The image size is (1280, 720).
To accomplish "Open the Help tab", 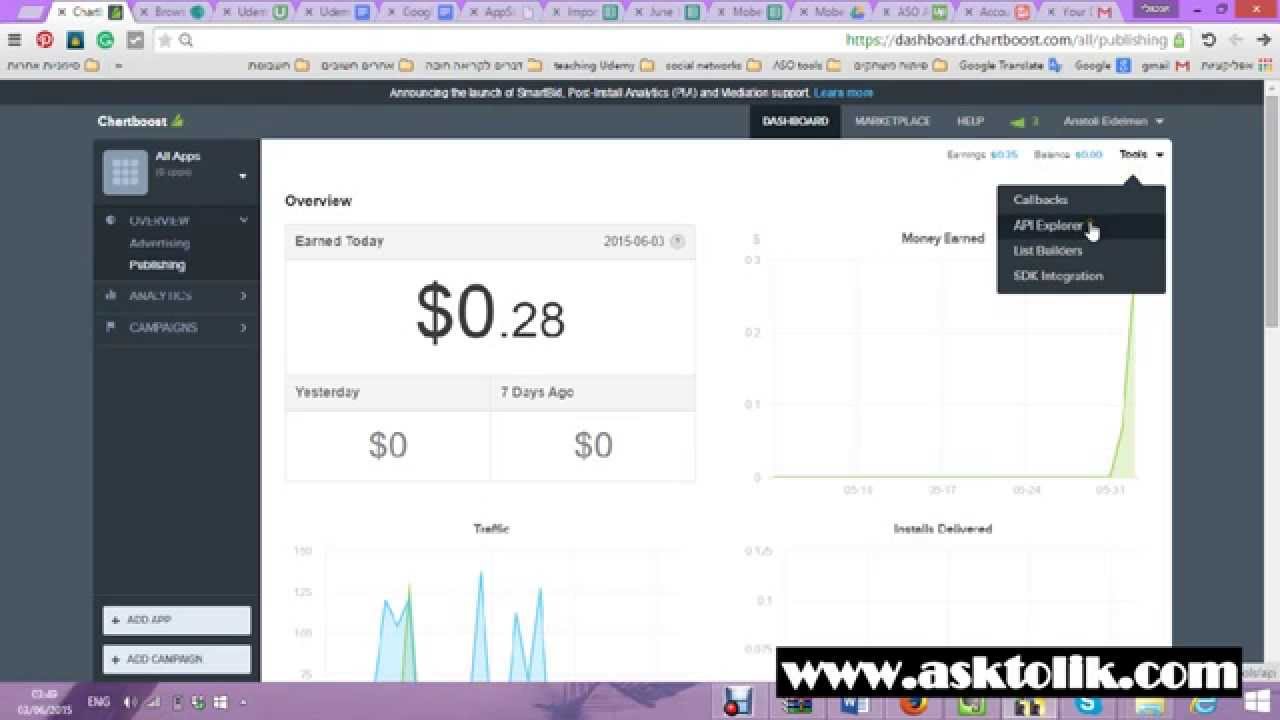I will click(x=970, y=121).
